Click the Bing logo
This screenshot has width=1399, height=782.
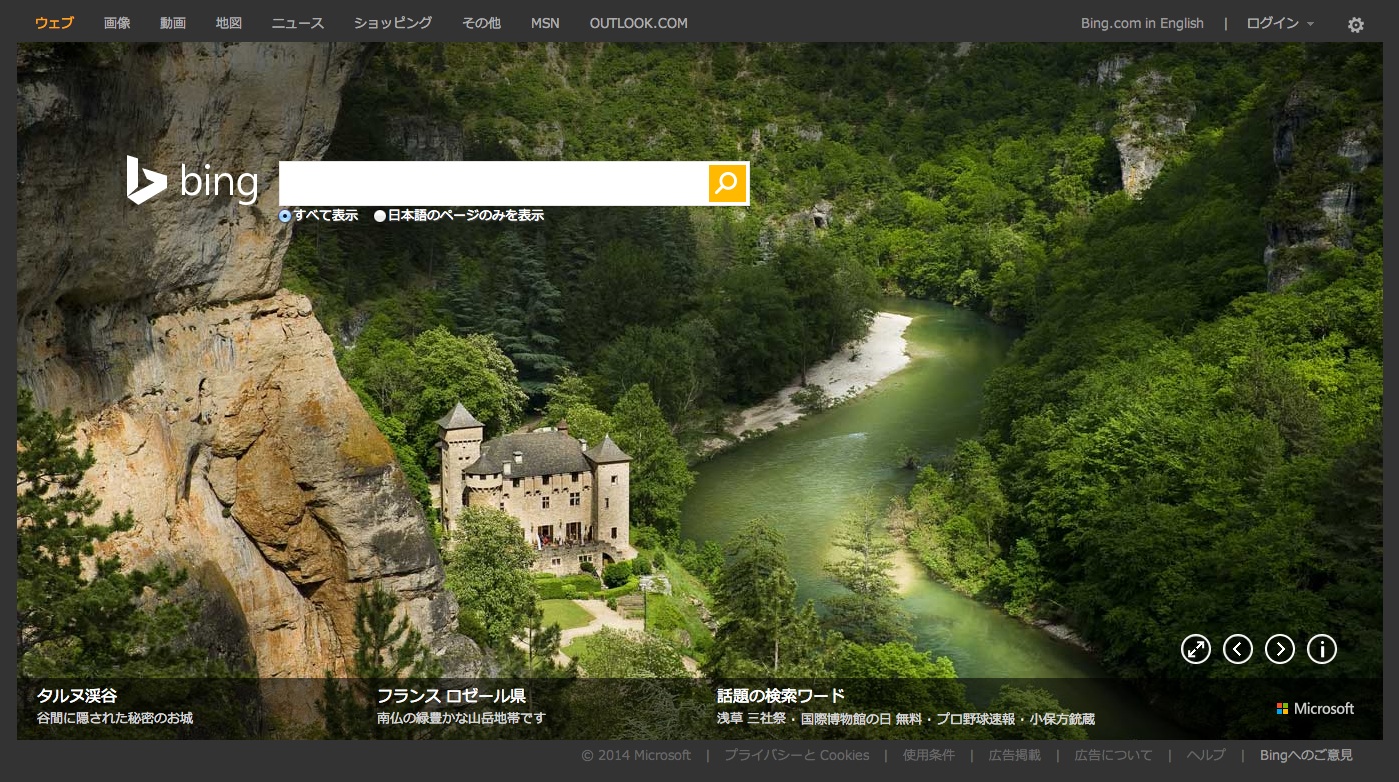click(193, 182)
